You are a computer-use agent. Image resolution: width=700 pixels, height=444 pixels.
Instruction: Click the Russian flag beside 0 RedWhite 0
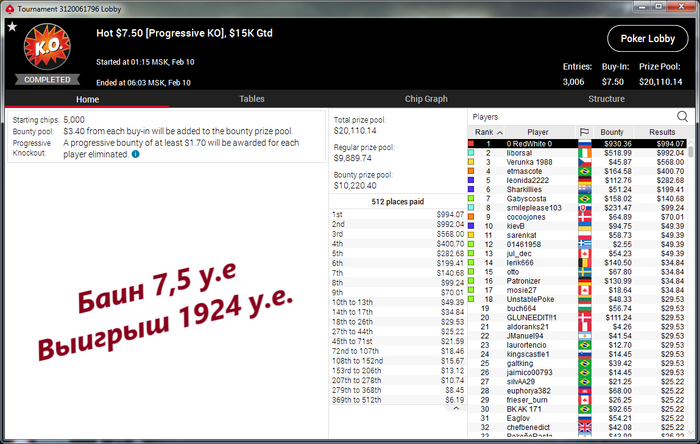coord(584,144)
